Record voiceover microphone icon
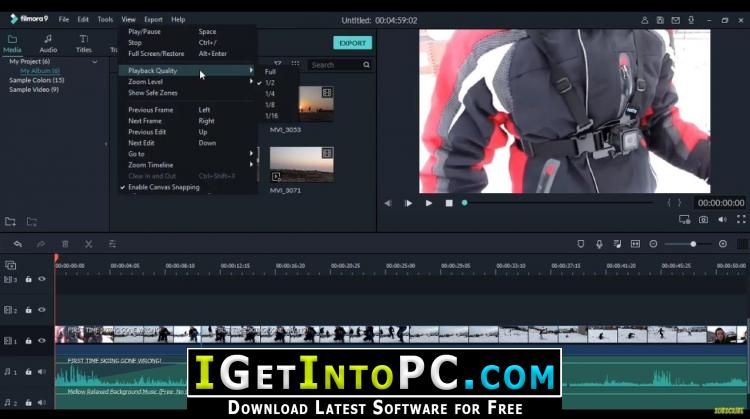750x419 pixels. coord(599,244)
